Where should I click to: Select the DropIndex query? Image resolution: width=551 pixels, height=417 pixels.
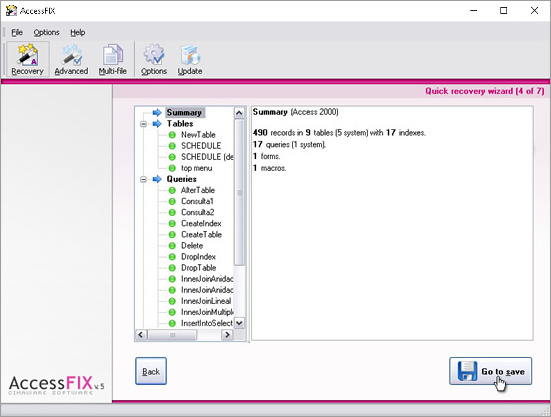[x=199, y=257]
